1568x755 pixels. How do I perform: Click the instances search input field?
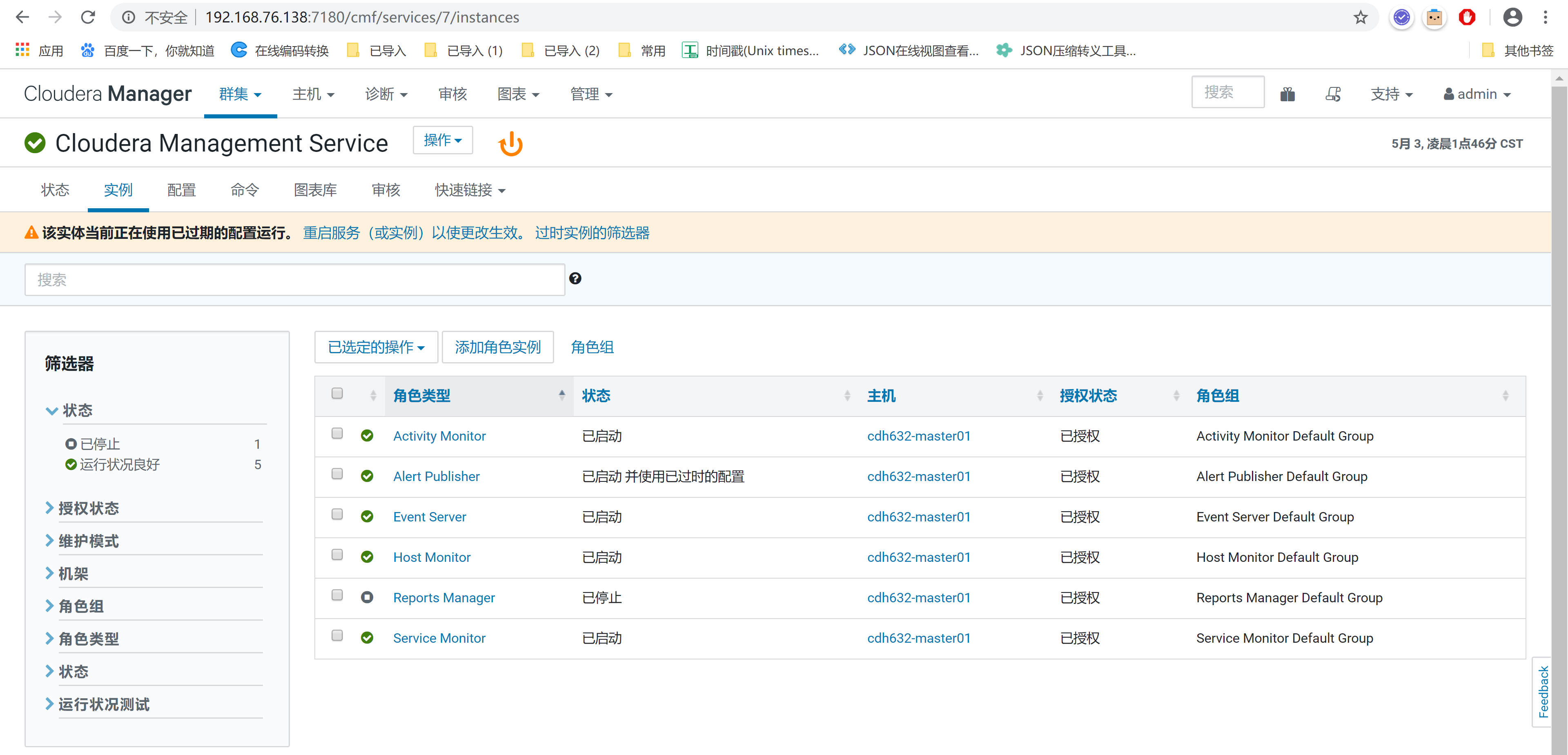pyautogui.click(x=294, y=280)
